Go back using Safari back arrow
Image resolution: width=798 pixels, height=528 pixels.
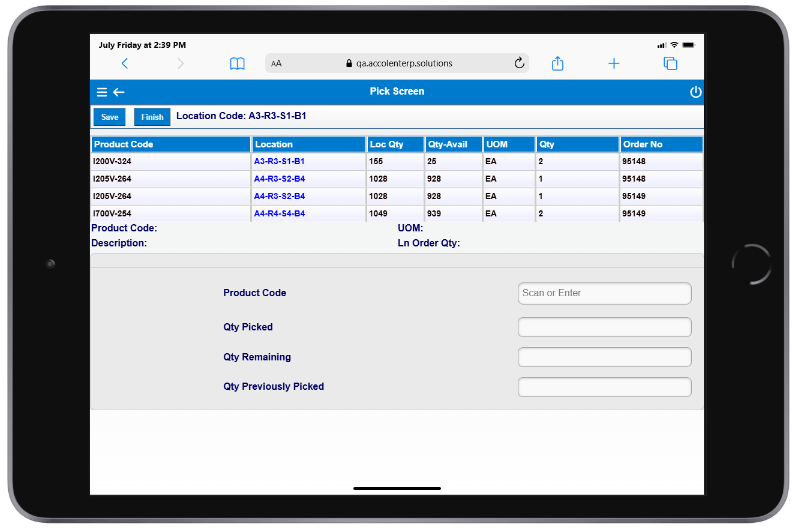(125, 63)
